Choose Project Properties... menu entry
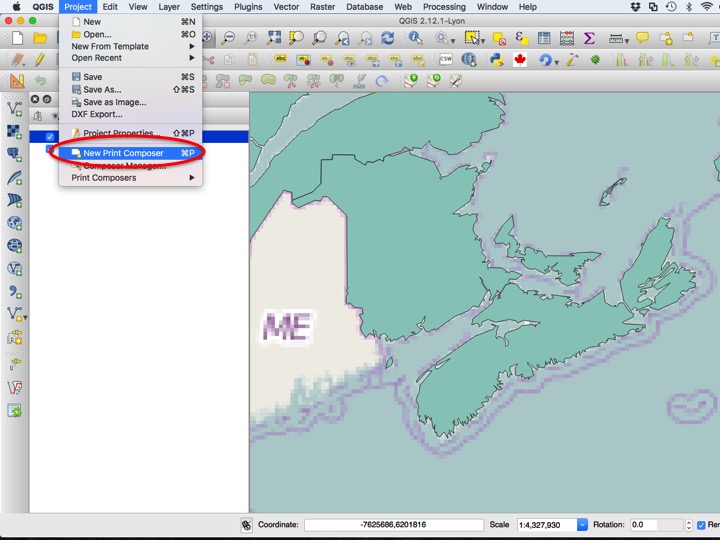 (x=130, y=133)
